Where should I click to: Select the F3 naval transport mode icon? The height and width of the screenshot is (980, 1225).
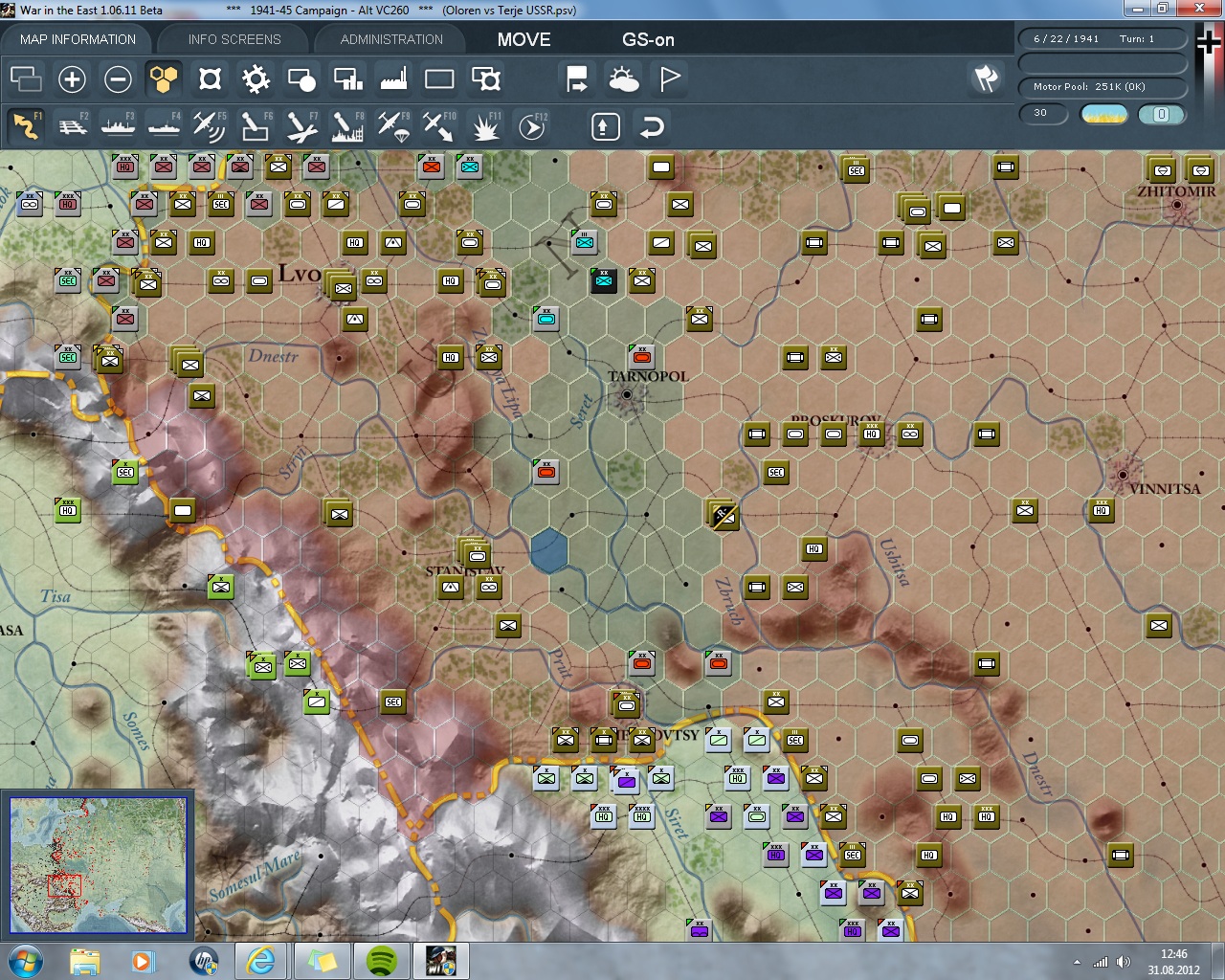[118, 126]
